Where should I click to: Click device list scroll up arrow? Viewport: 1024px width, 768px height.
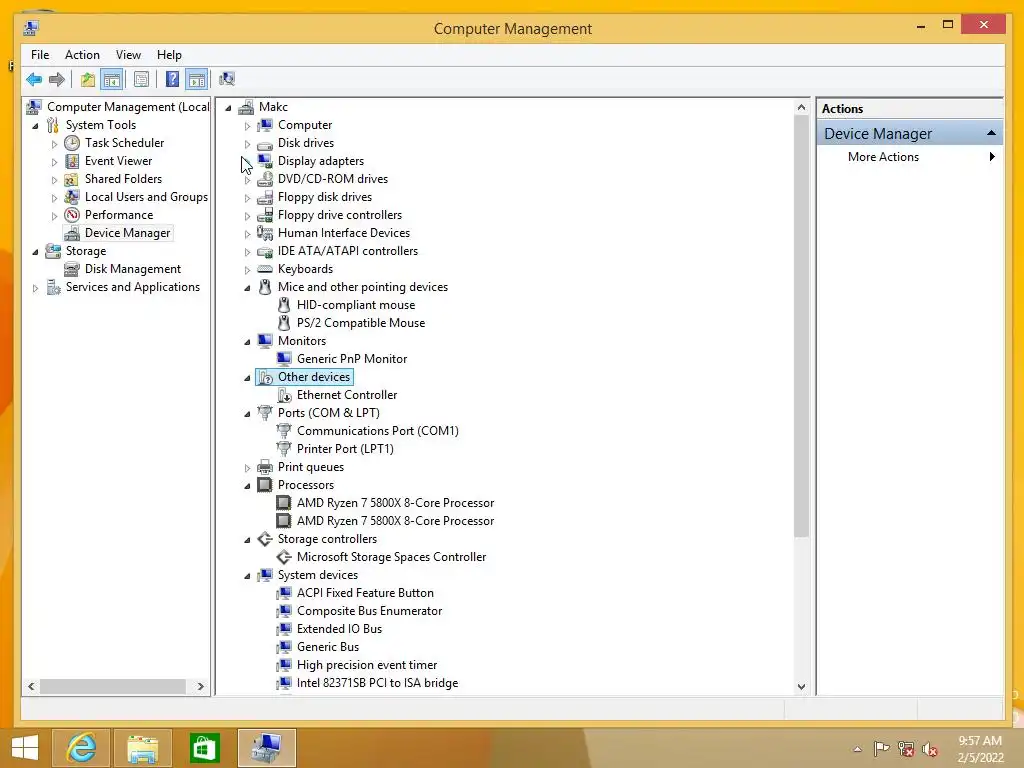tap(801, 107)
